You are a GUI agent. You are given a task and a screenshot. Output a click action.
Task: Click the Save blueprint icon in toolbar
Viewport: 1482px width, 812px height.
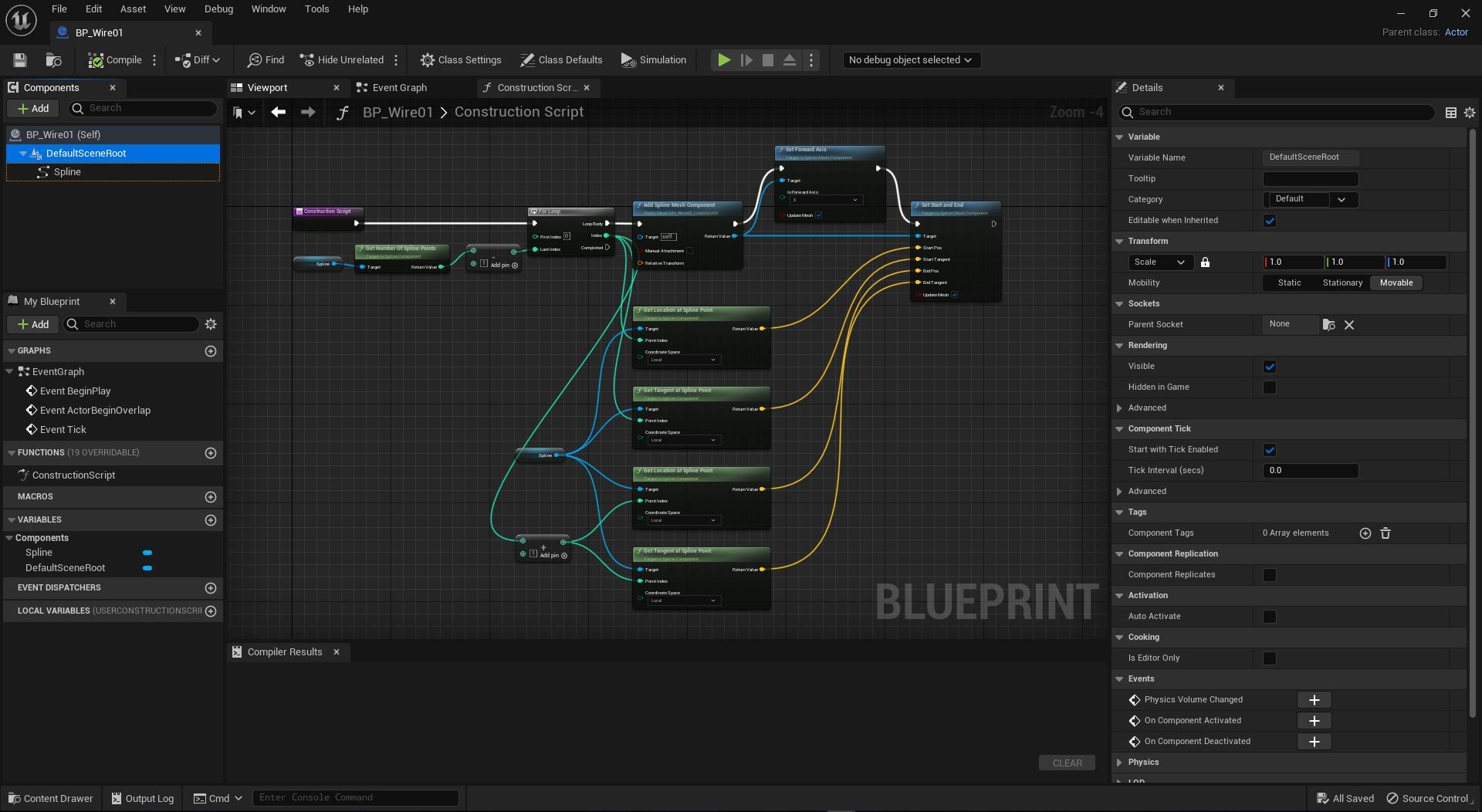coord(20,60)
